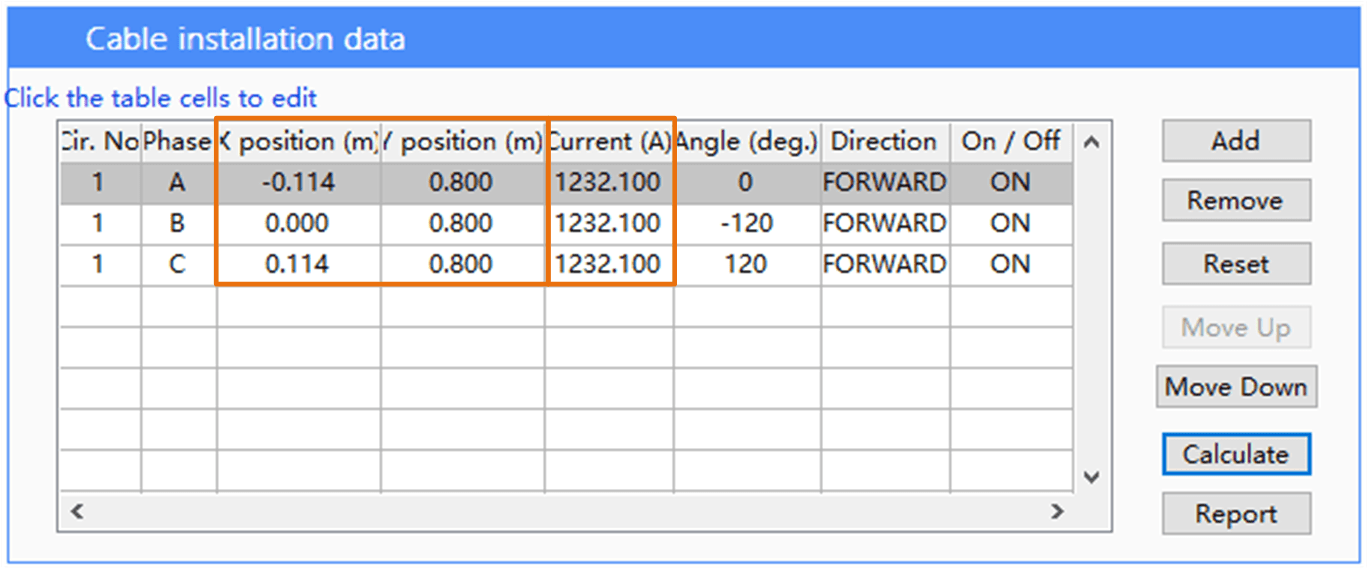Viewport: 1368px width, 568px height.
Task: Open the Report button
Action: 1235,514
